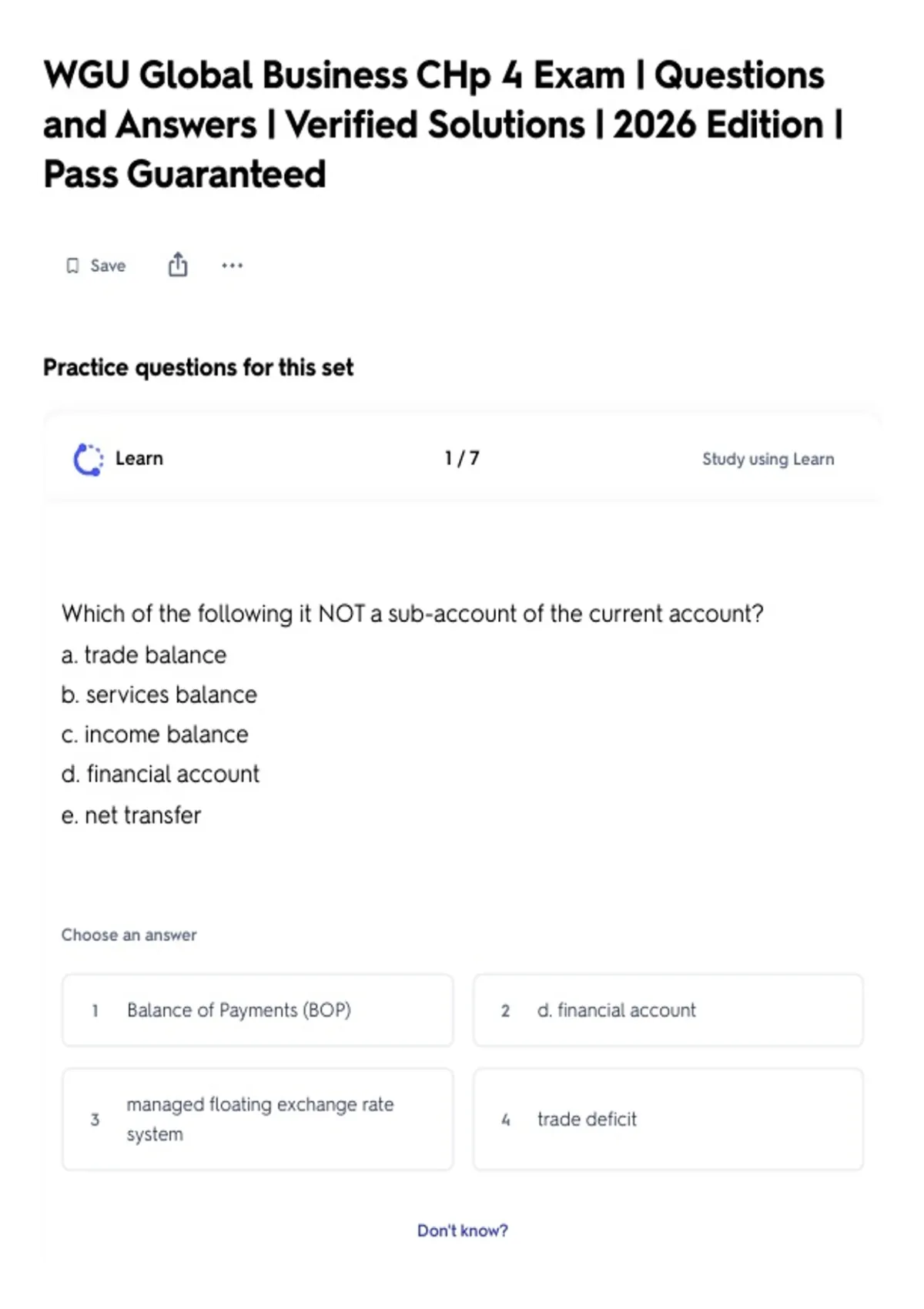Click the number 3 answer badge
The image size is (924, 1309).
(95, 1120)
